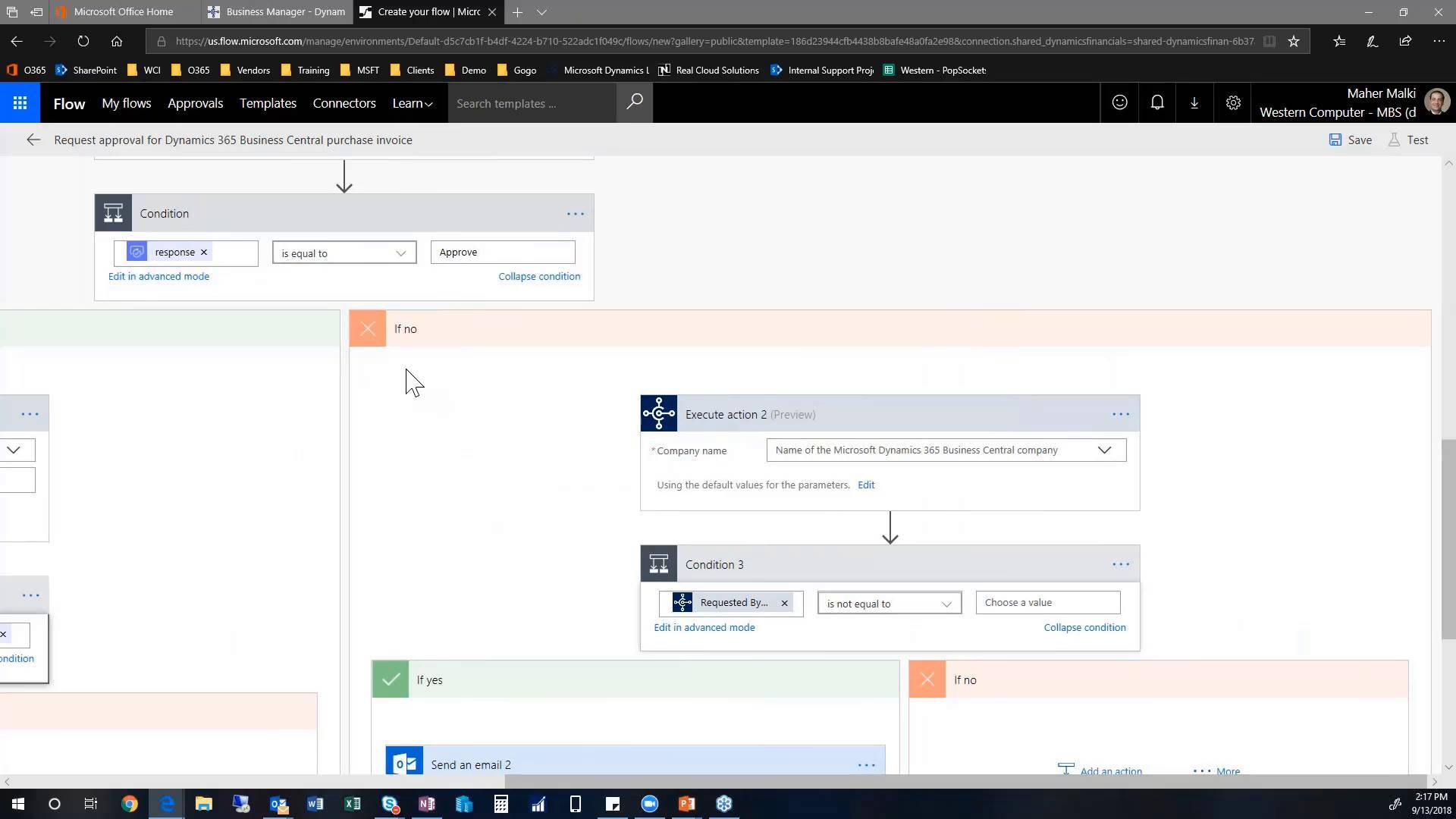Open Execute action 2 ellipsis menu
Screen dimensions: 1456x819
[x=1121, y=414]
